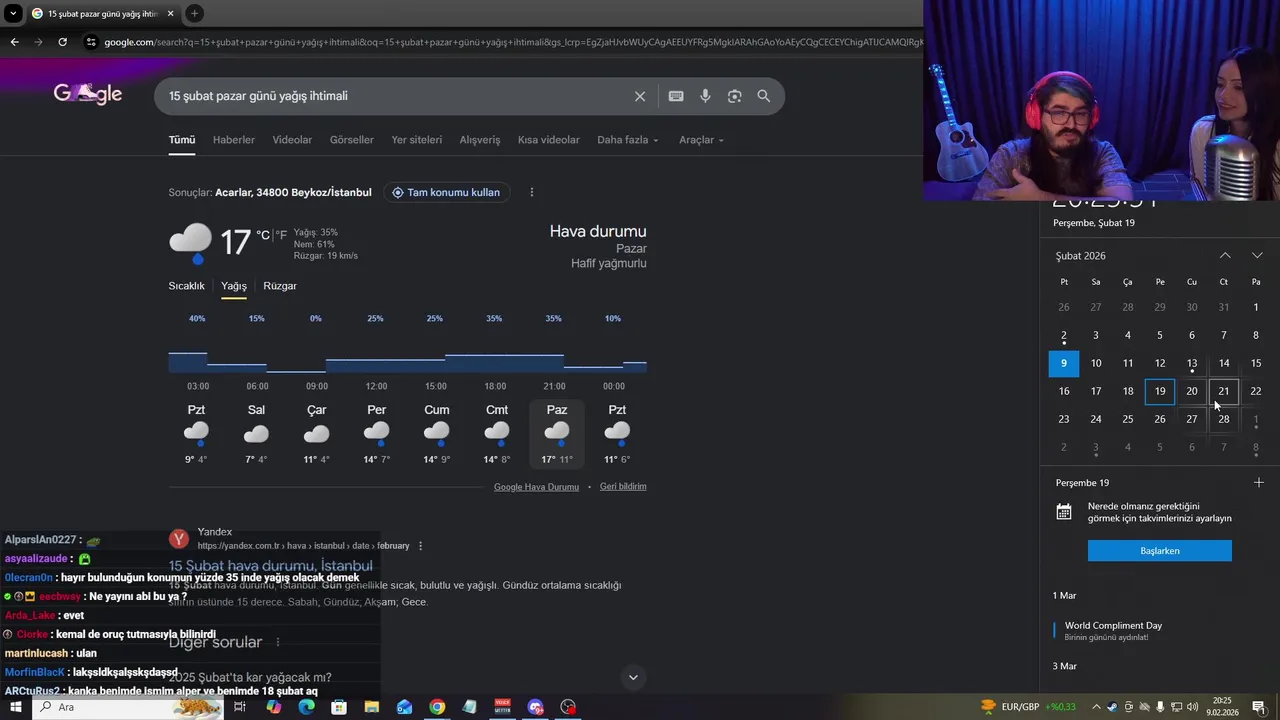Click Tam konumu kullan button
This screenshot has width=1280, height=720.
click(x=447, y=192)
